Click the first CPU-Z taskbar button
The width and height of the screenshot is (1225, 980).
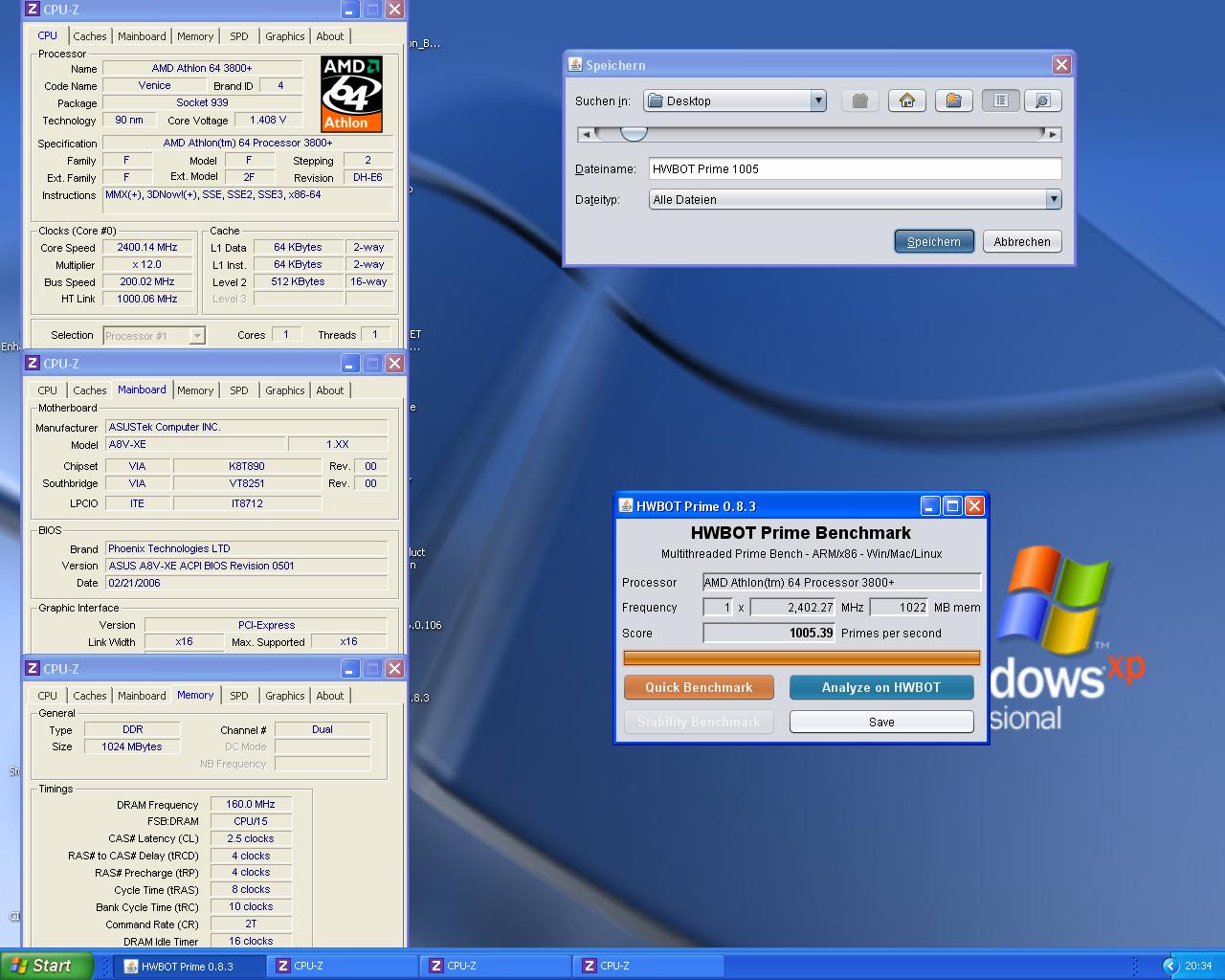coord(342,966)
